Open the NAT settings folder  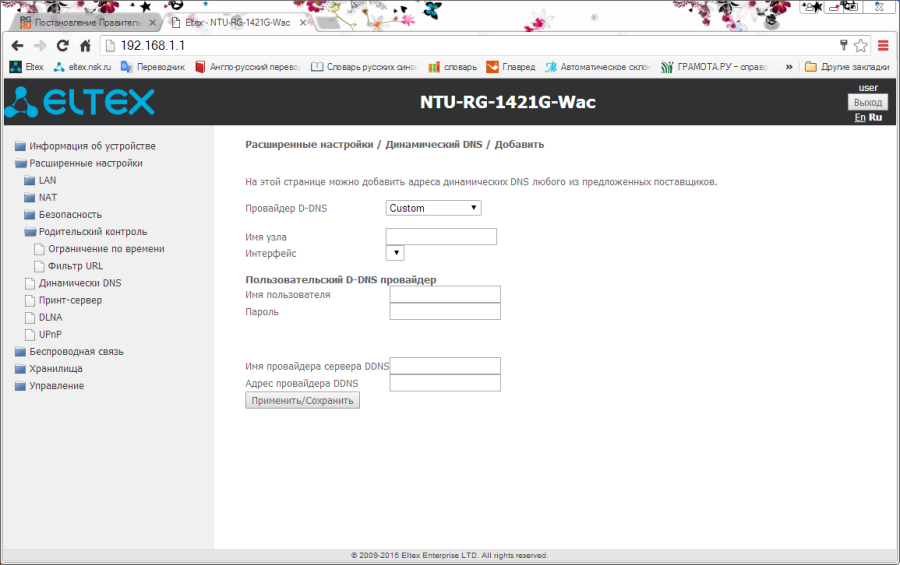point(41,198)
